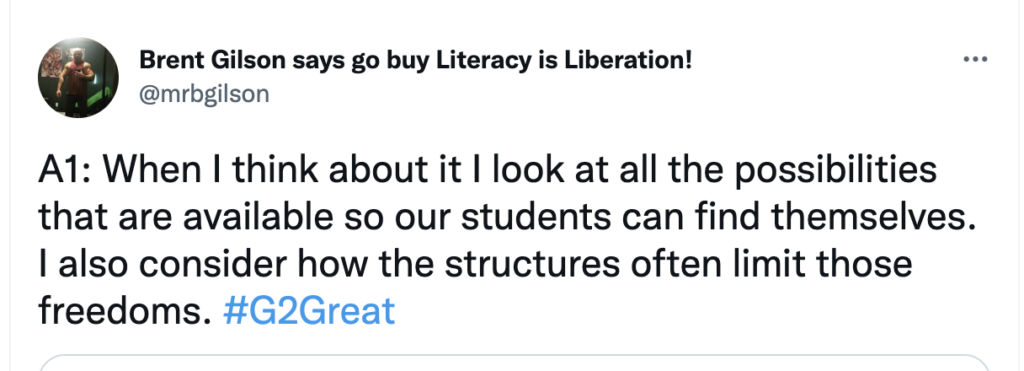Click the embedded card below the tweet

click(515, 363)
